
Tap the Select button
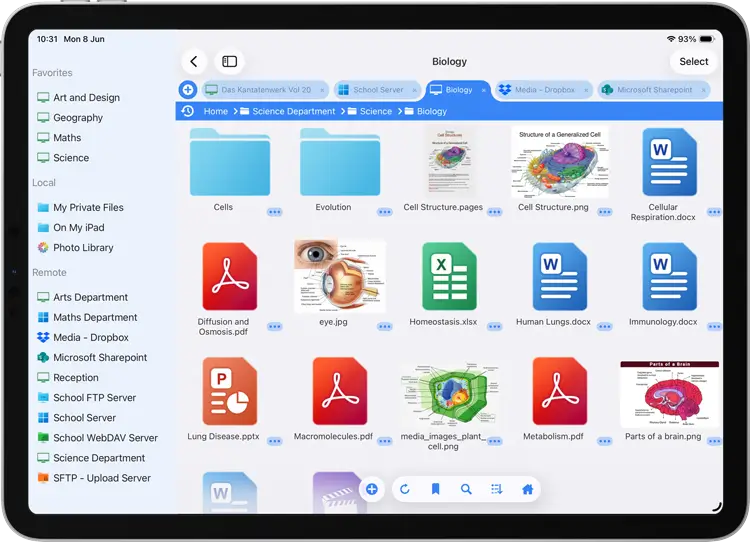694,62
